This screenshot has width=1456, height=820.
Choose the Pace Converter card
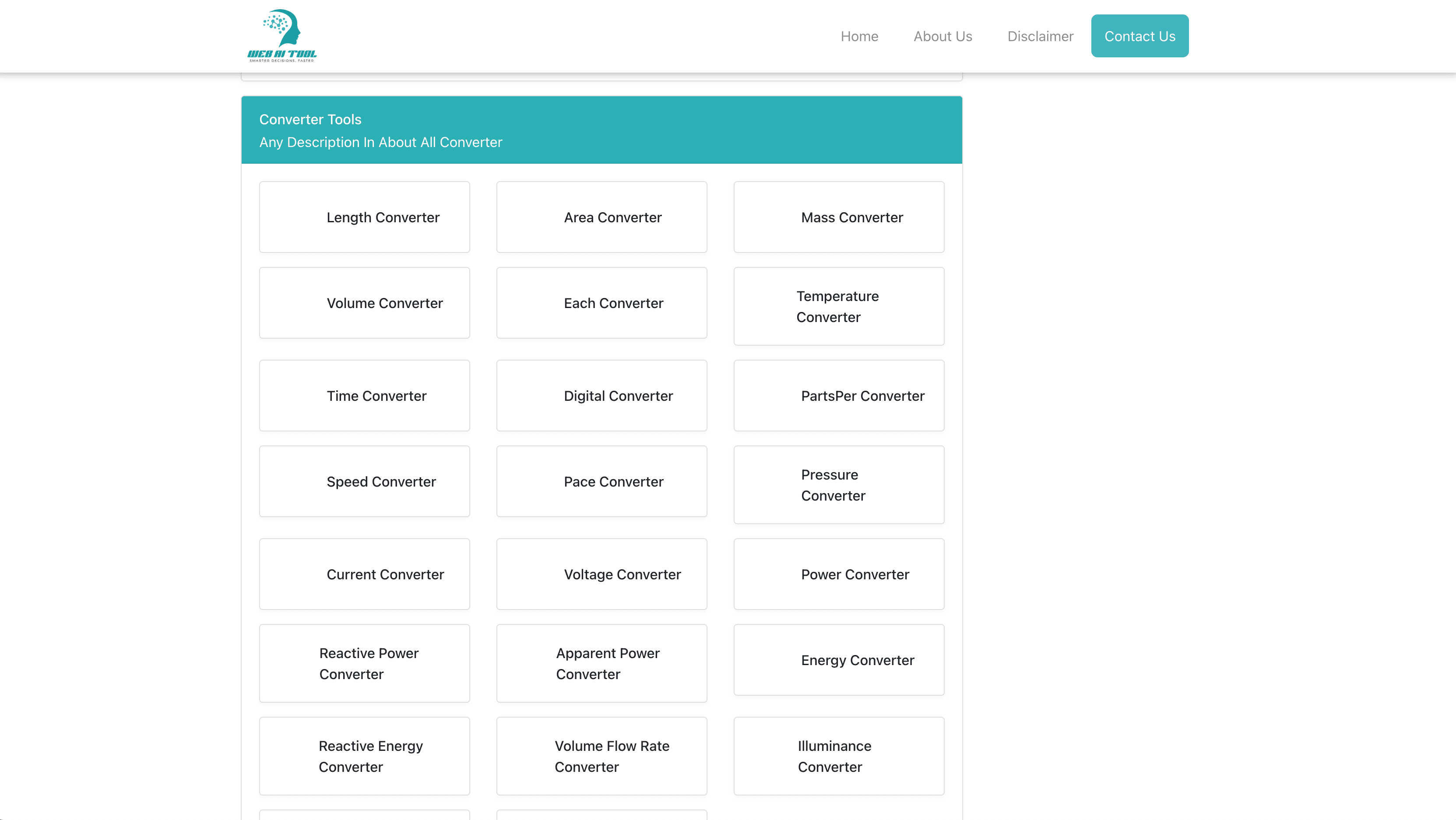601,481
